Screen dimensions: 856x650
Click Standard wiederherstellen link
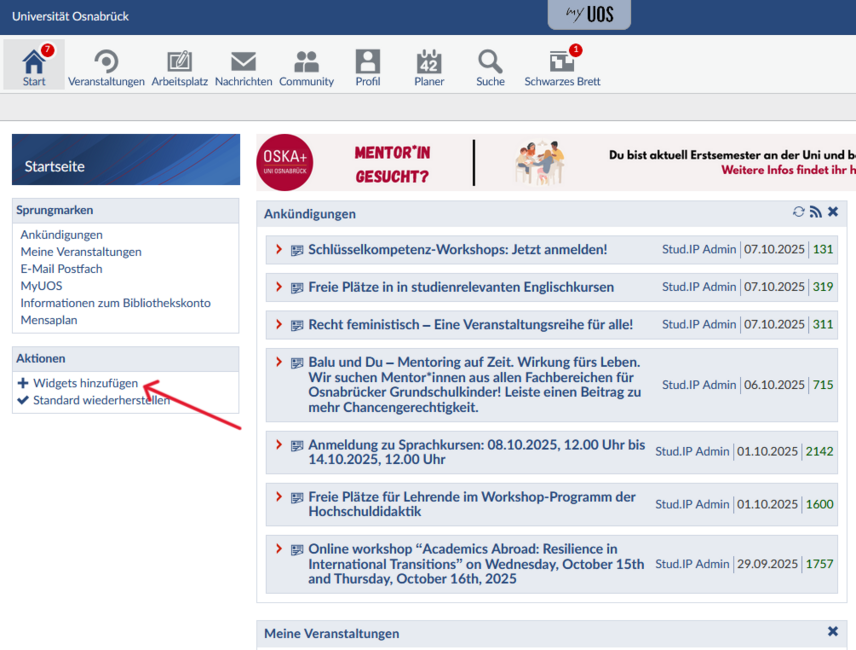click(x=101, y=400)
